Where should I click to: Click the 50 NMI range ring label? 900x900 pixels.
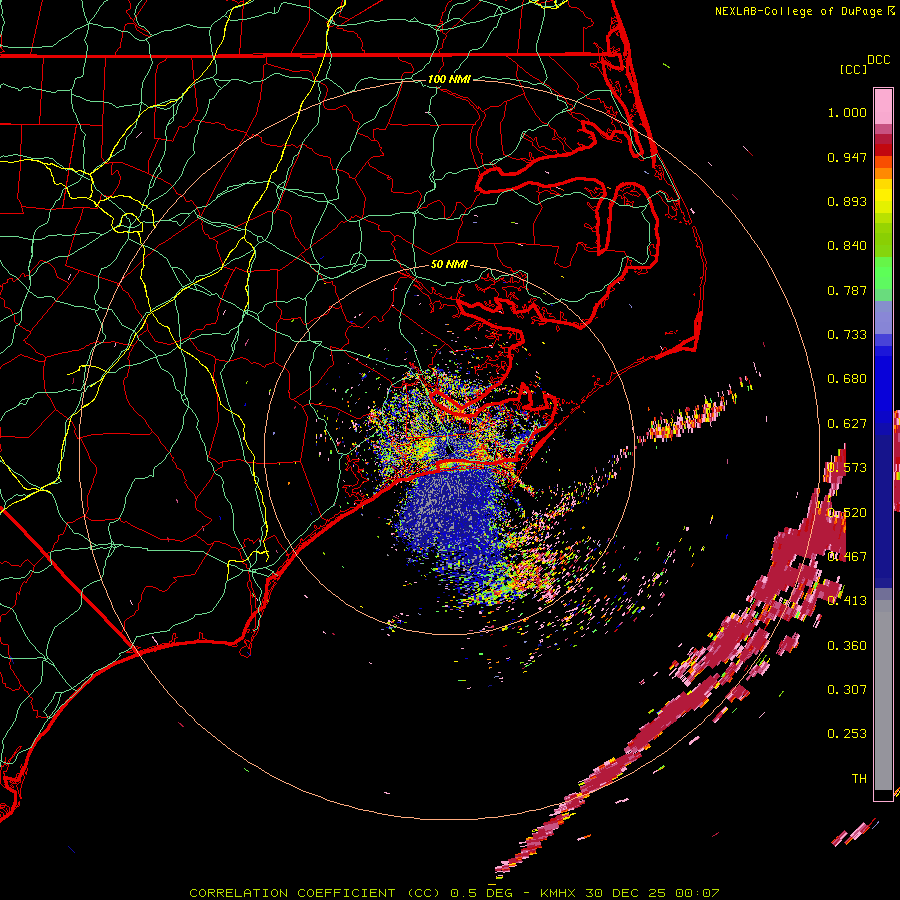pos(449,265)
